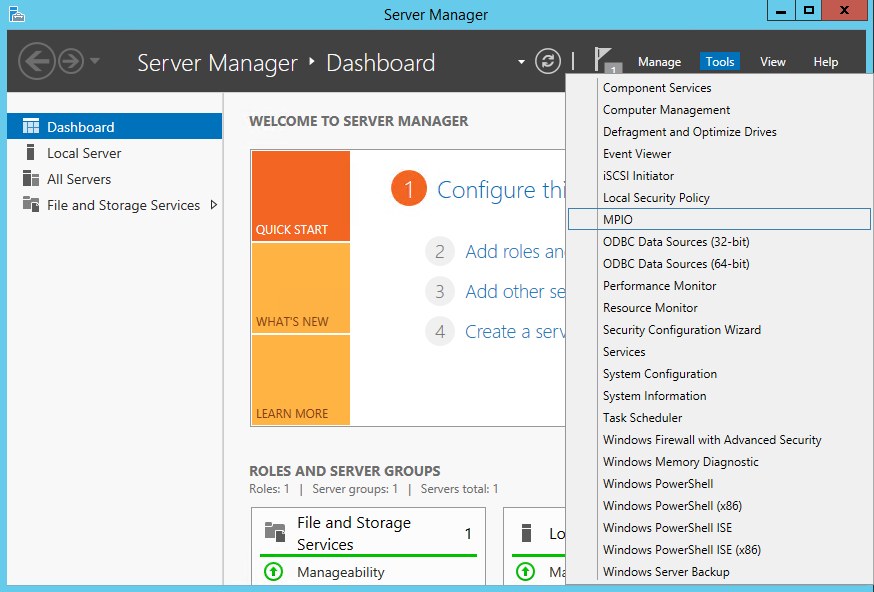Open the LEARN MORE tile
Viewport: 874px width, 592px height.
point(300,380)
